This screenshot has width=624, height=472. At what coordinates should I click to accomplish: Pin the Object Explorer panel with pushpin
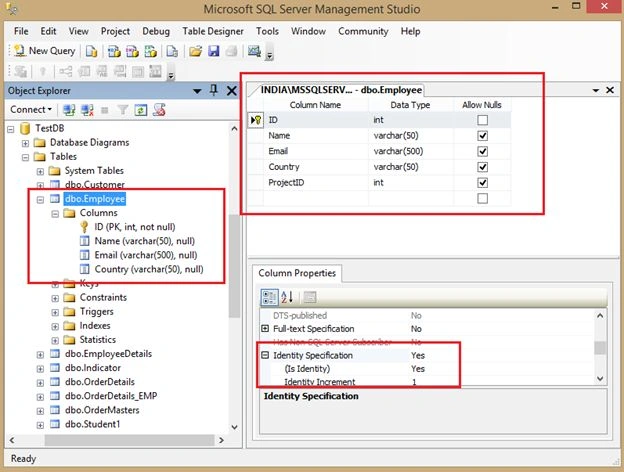pyautogui.click(x=214, y=90)
